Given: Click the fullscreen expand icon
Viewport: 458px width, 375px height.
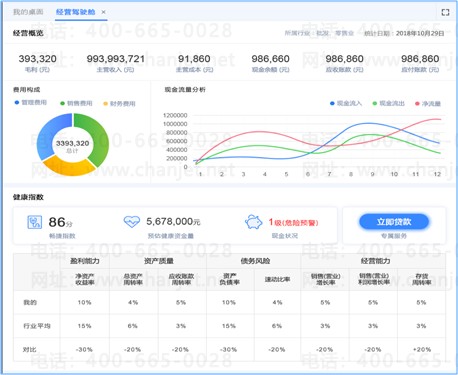Looking at the screenshot, I should 445,12.
